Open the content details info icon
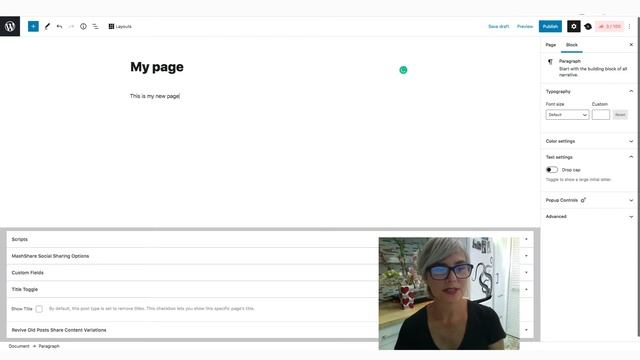 [x=83, y=27]
